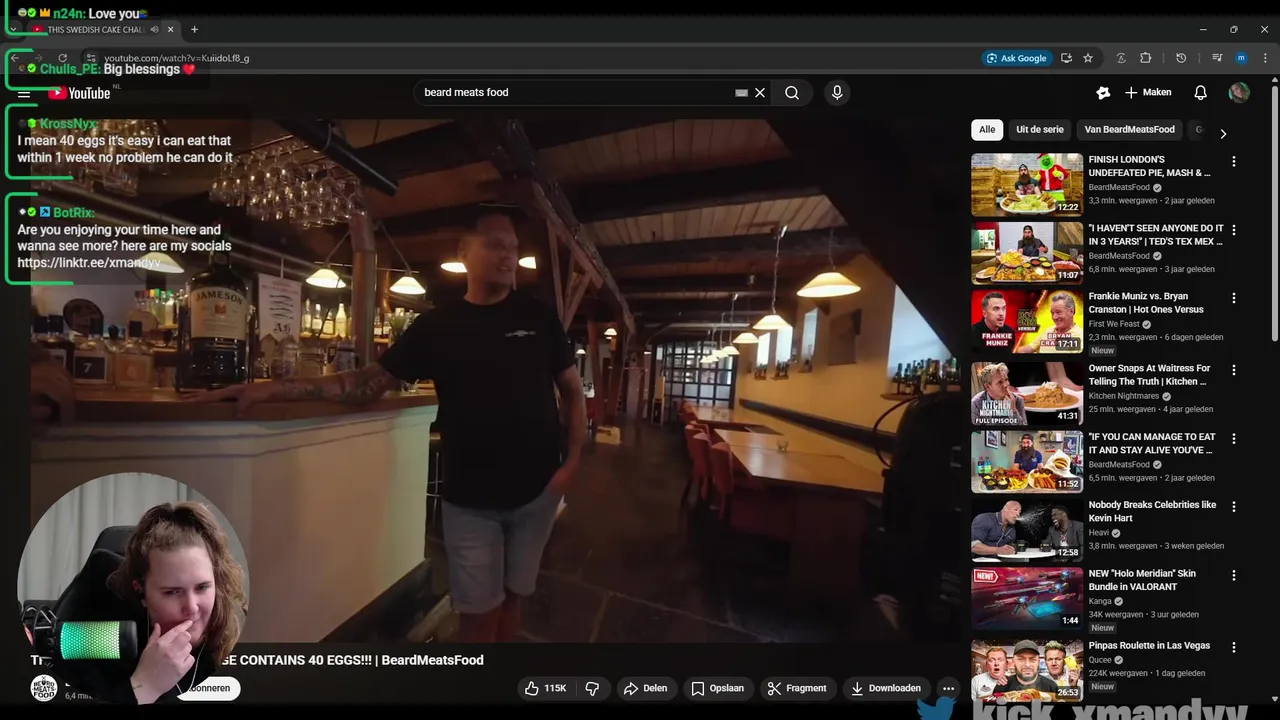
Task: Open options for Ted's Tex Mex video
Action: tap(1233, 230)
